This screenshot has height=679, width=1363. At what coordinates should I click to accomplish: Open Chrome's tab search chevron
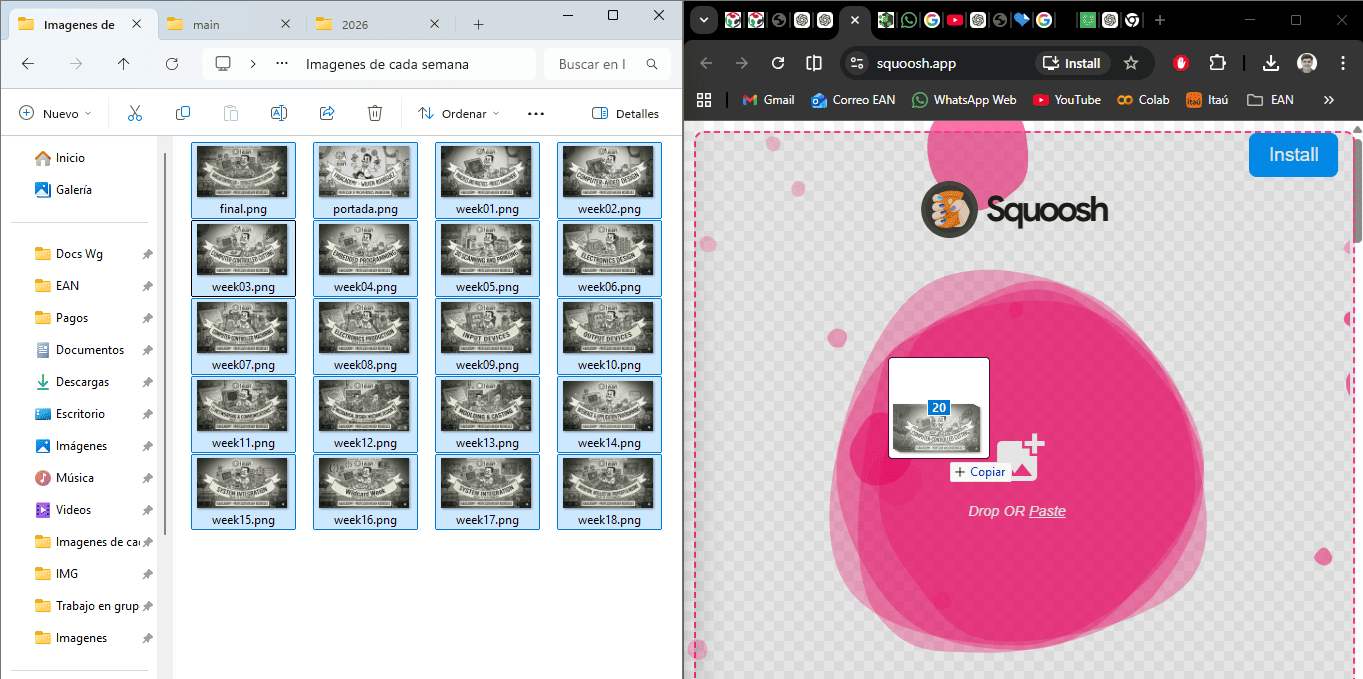pos(703,19)
